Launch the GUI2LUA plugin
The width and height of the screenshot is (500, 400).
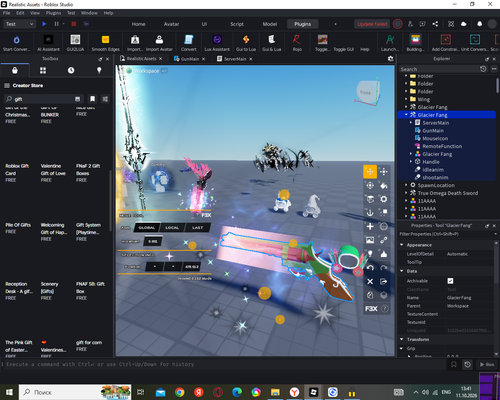[75, 43]
